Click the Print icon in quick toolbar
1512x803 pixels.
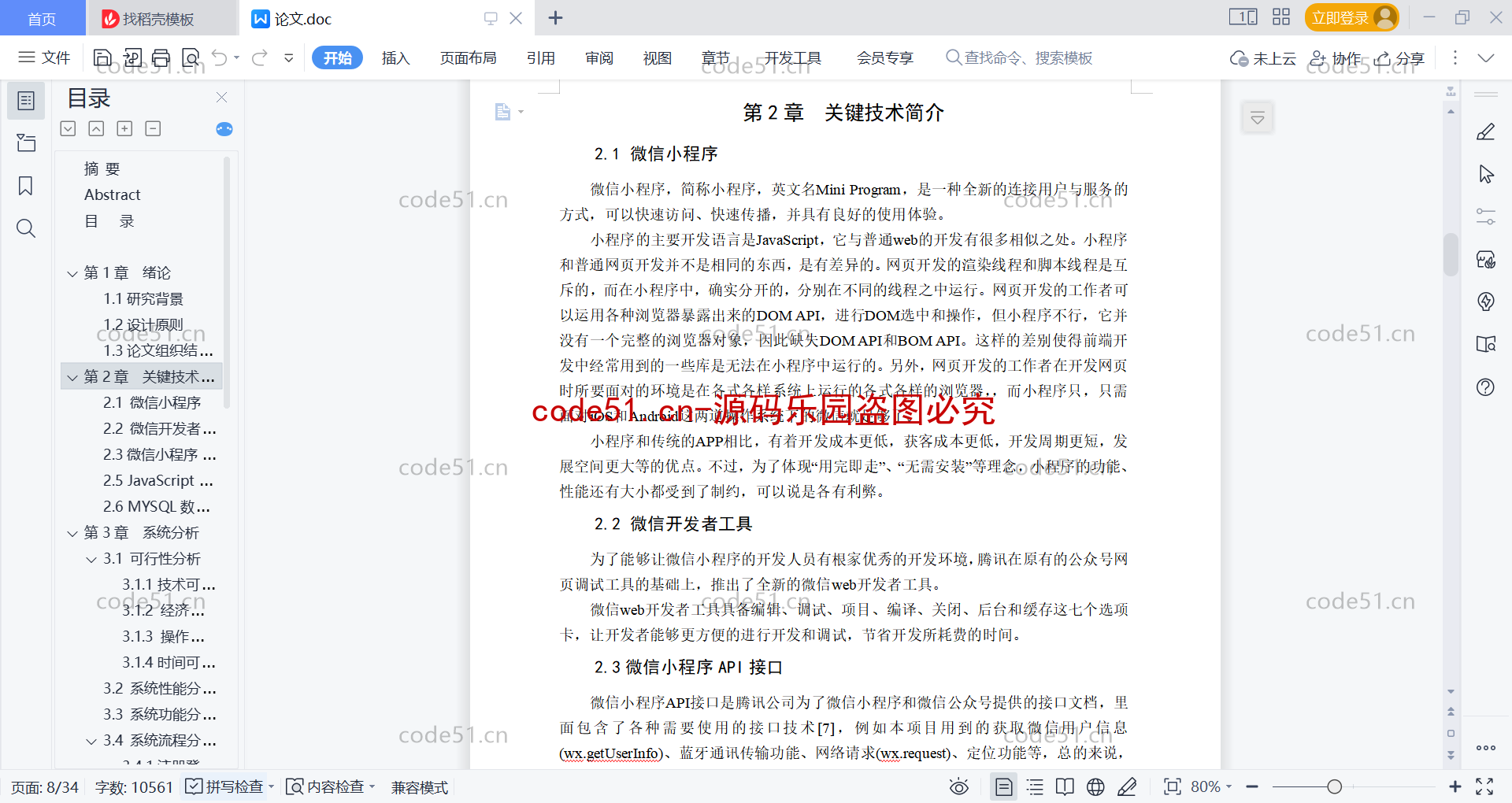(x=161, y=57)
